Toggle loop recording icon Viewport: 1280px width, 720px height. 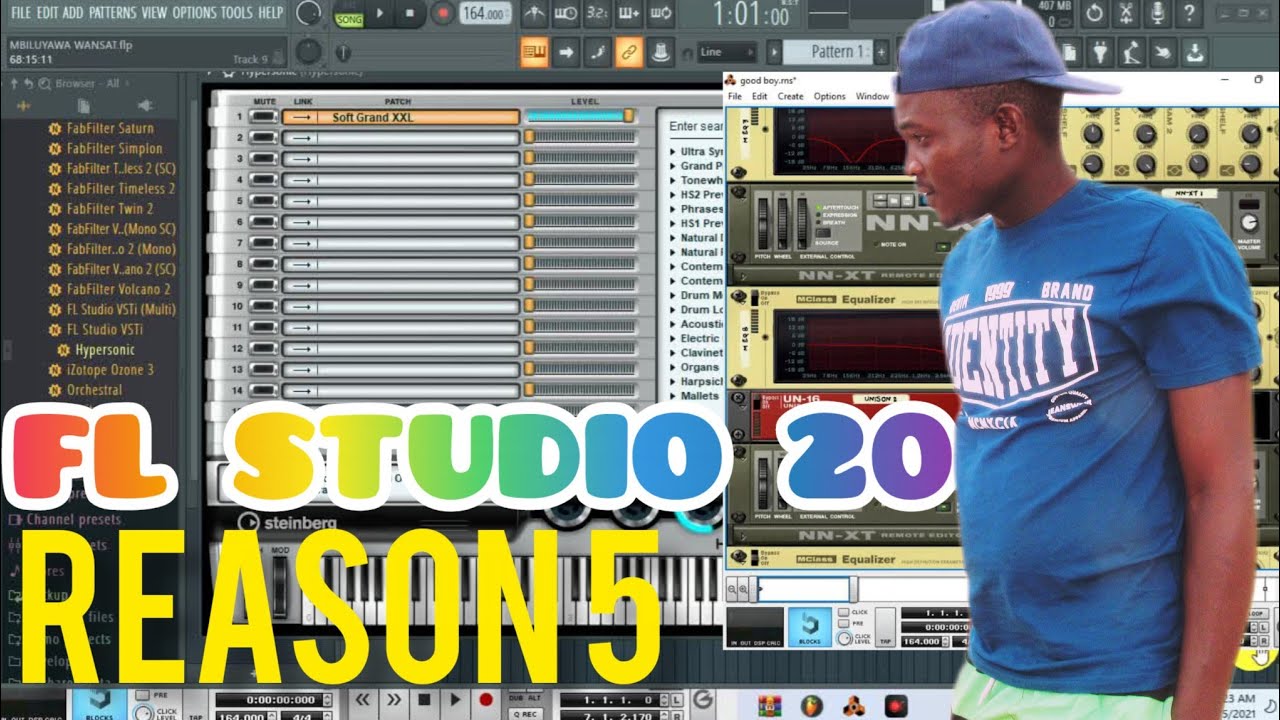point(660,13)
